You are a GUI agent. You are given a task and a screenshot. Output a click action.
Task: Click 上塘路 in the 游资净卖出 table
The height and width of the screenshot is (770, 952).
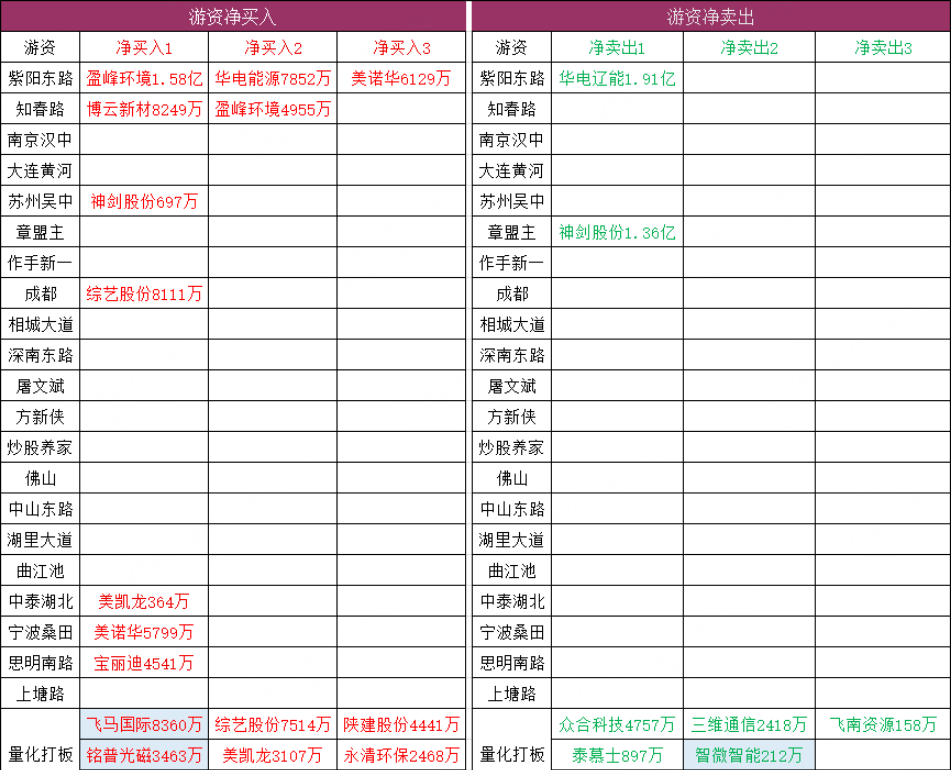tap(512, 694)
